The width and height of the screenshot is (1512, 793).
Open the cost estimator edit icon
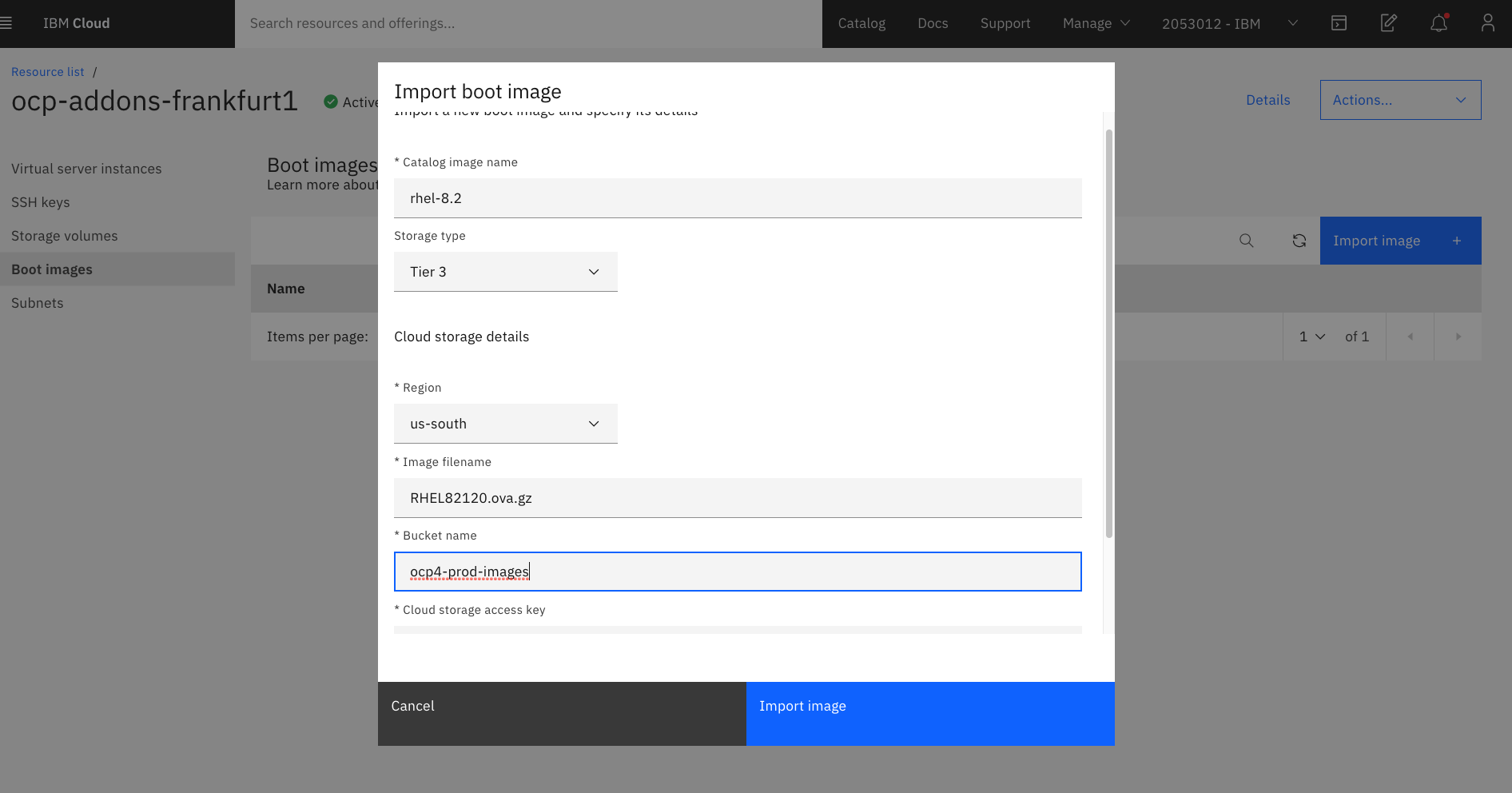pyautogui.click(x=1389, y=23)
